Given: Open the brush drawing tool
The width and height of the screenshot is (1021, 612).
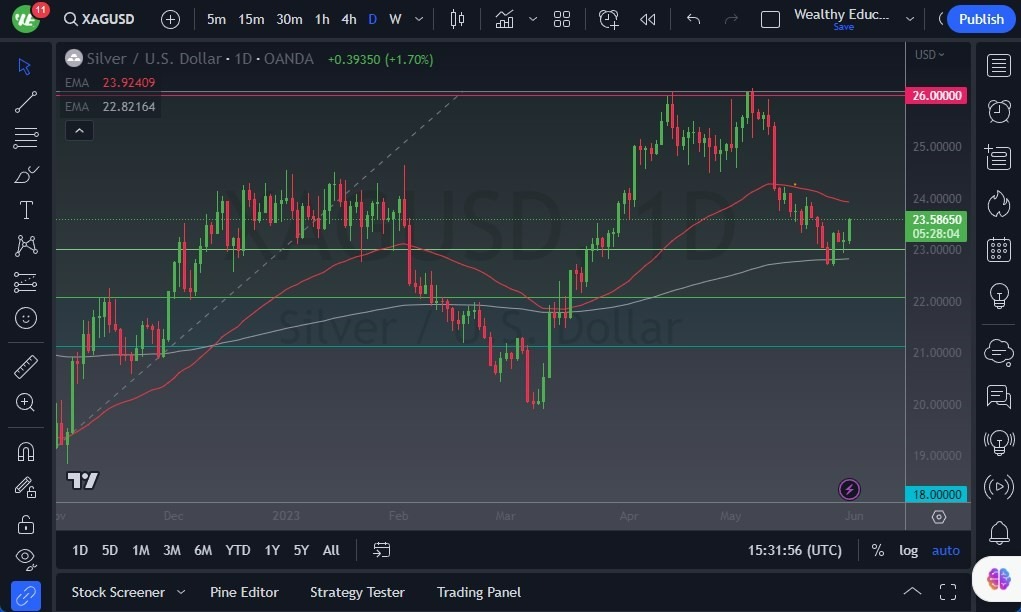Looking at the screenshot, I should 26,174.
